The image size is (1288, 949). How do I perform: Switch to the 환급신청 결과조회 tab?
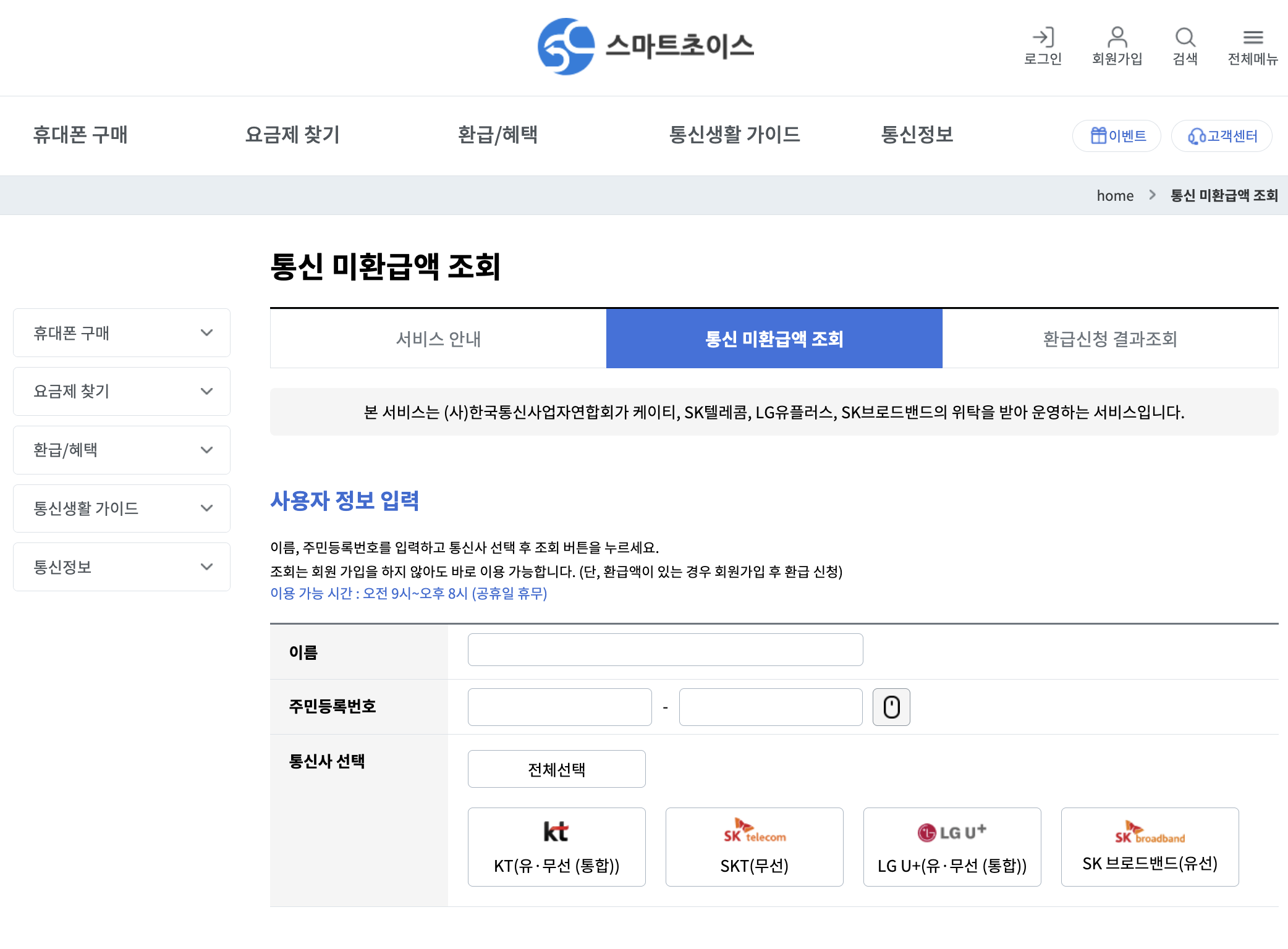click(1111, 339)
